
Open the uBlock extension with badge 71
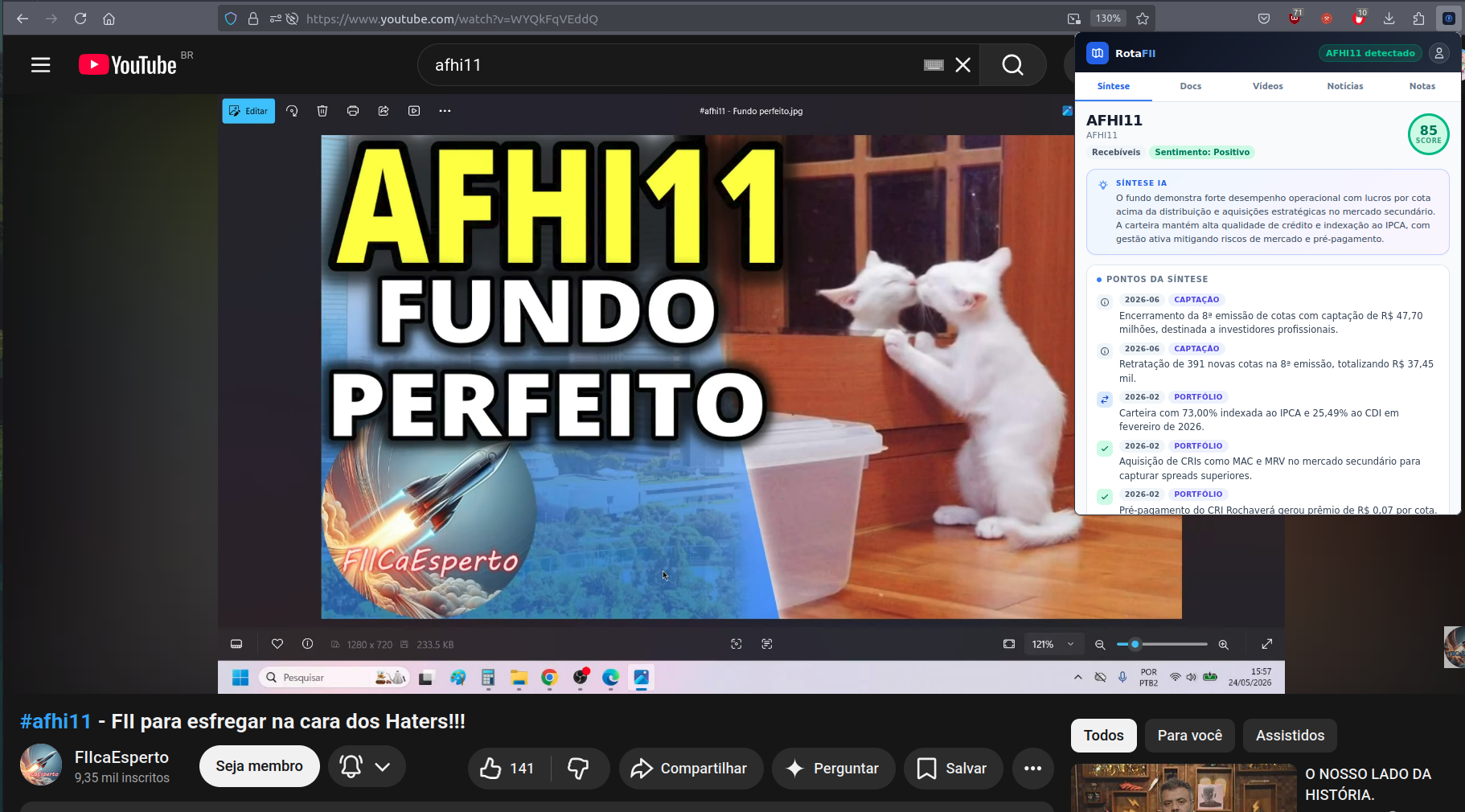click(x=1295, y=18)
